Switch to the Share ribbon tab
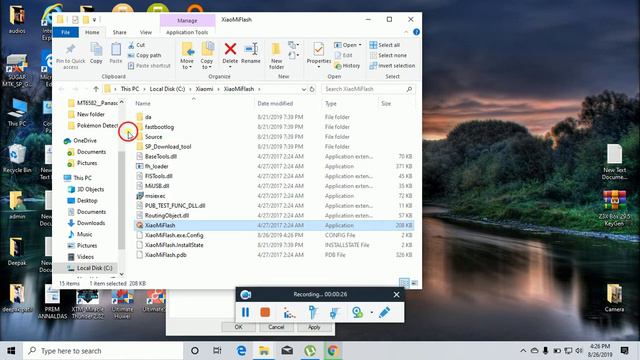The height and width of the screenshot is (360, 640). 120,32
